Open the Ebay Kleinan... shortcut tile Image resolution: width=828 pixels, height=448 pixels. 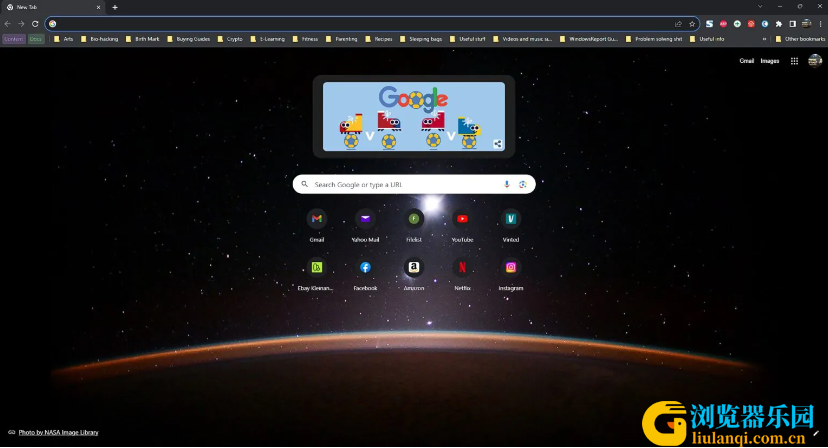pos(315,274)
